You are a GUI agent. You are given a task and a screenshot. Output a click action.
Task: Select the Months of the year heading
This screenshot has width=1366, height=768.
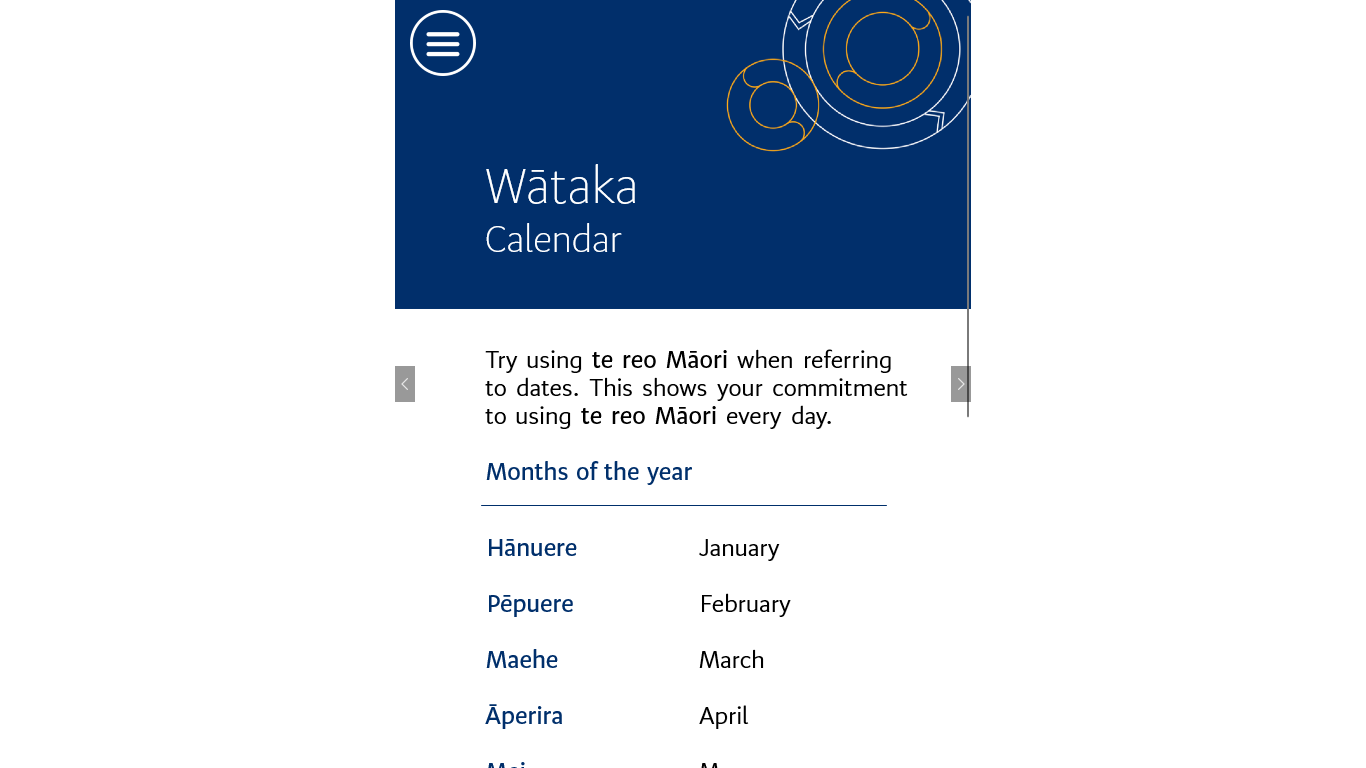[589, 472]
